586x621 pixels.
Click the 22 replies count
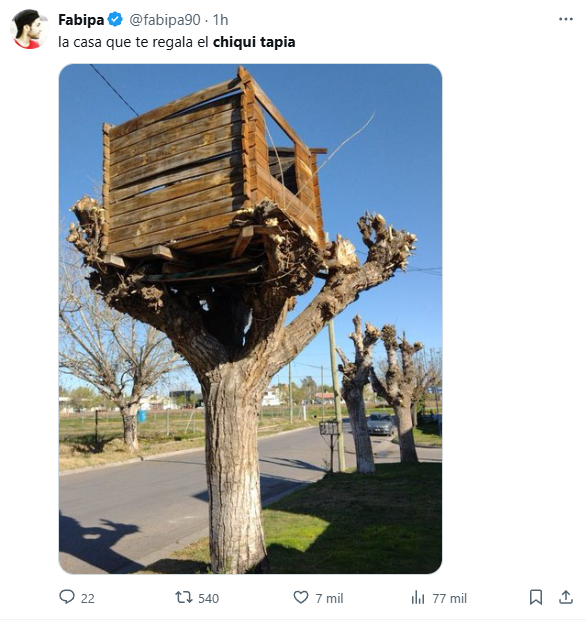(88, 598)
